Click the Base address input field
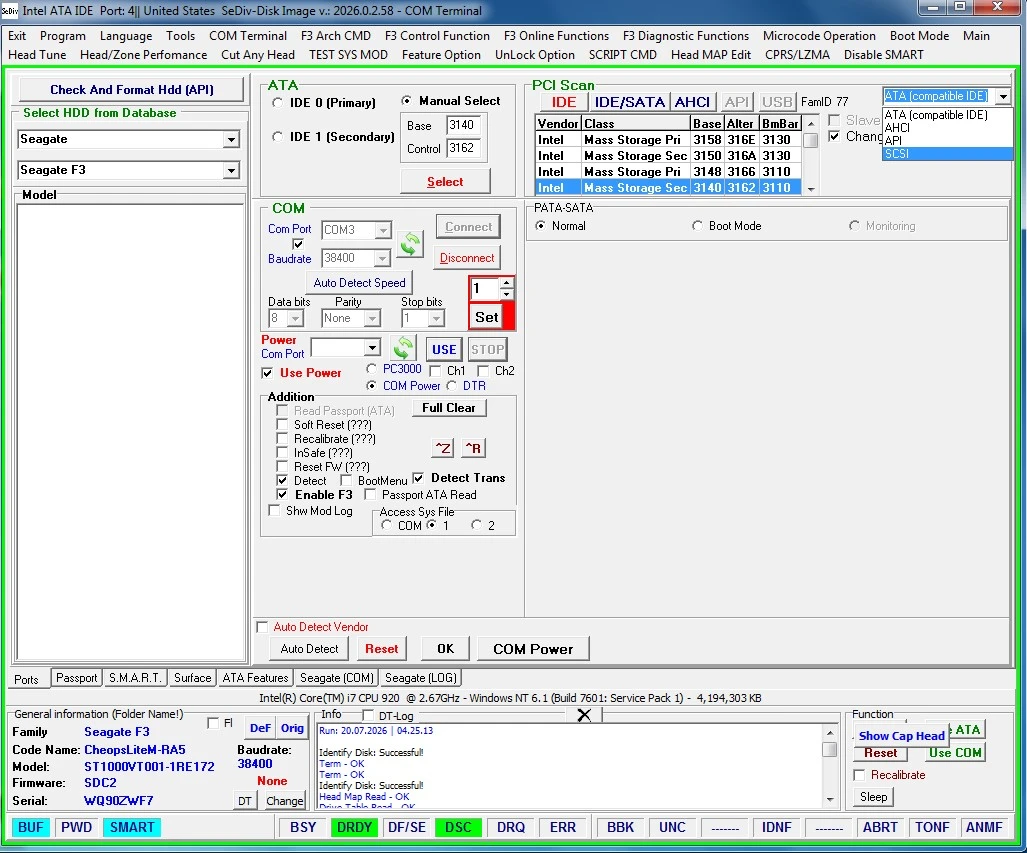The width and height of the screenshot is (1027, 853). [x=464, y=125]
